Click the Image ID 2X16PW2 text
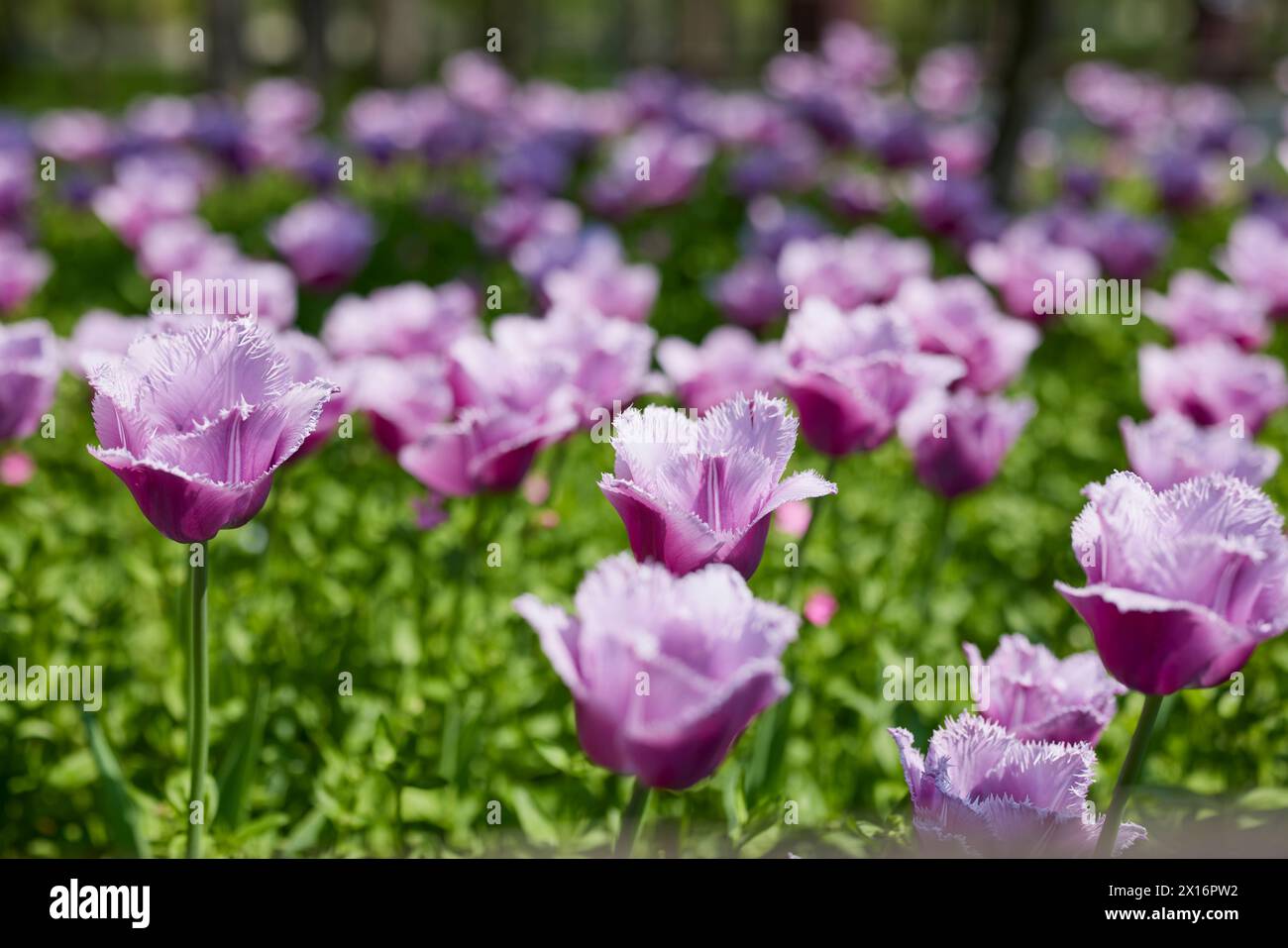The width and height of the screenshot is (1288, 948). (x=1159, y=891)
